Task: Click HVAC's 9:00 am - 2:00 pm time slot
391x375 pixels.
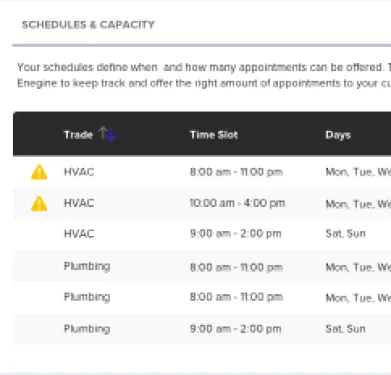Action: 236,234
